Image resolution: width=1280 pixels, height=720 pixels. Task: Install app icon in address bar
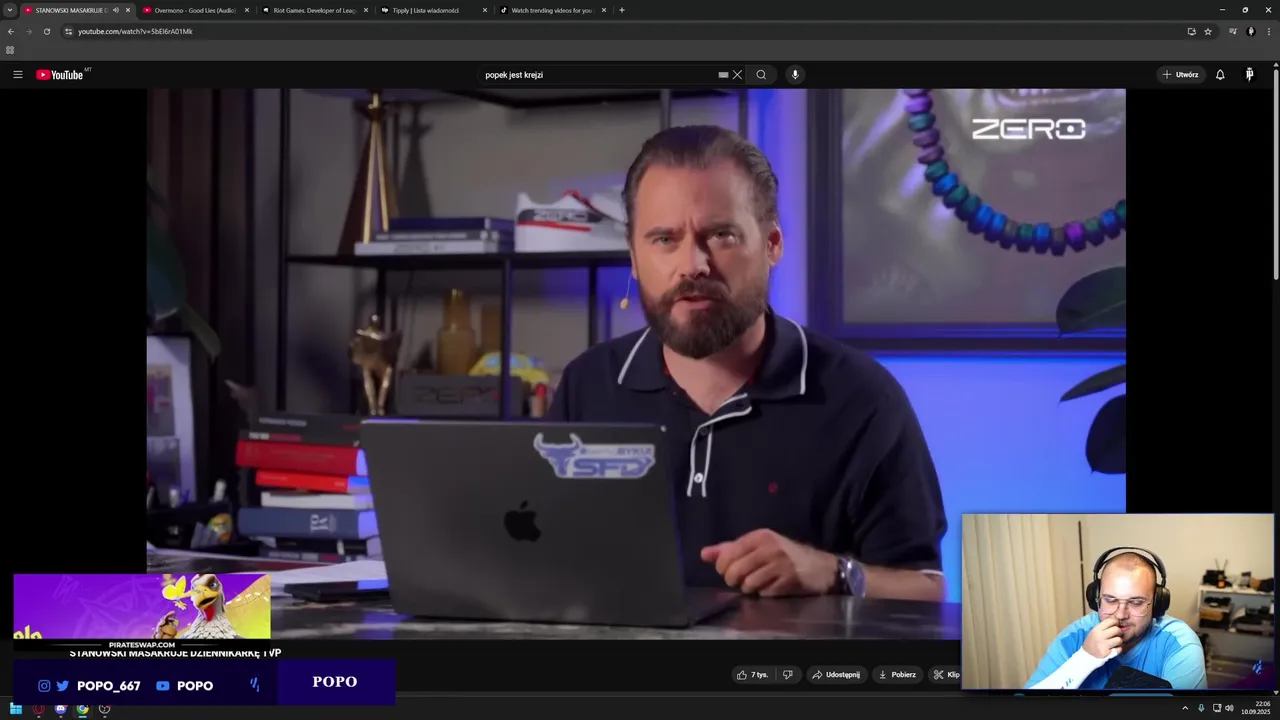coord(1191,31)
